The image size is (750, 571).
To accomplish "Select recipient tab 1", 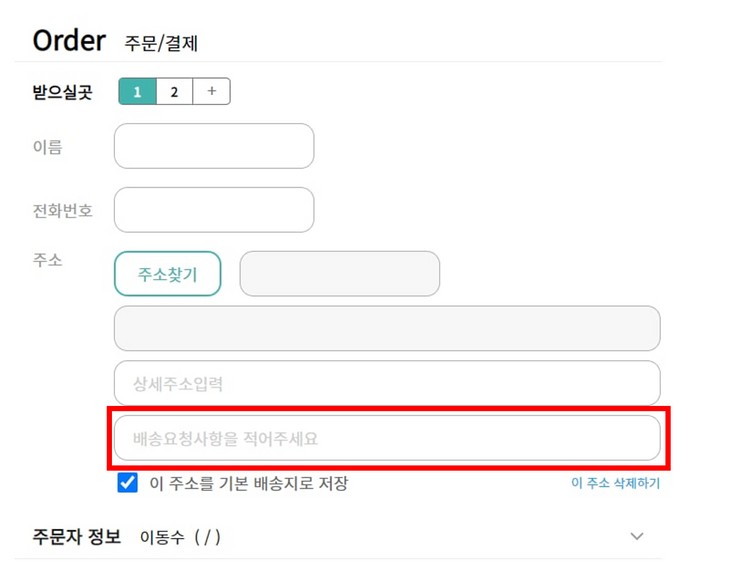I will click(x=137, y=92).
